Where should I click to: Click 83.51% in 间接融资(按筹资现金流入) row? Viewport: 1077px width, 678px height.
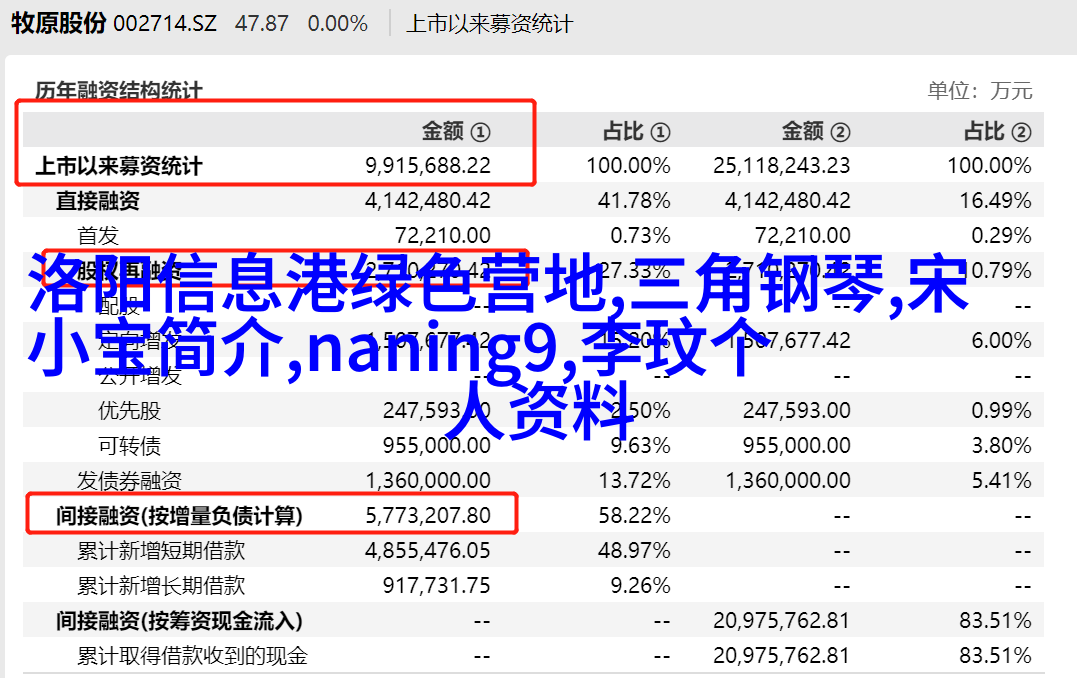pyautogui.click(x=995, y=621)
